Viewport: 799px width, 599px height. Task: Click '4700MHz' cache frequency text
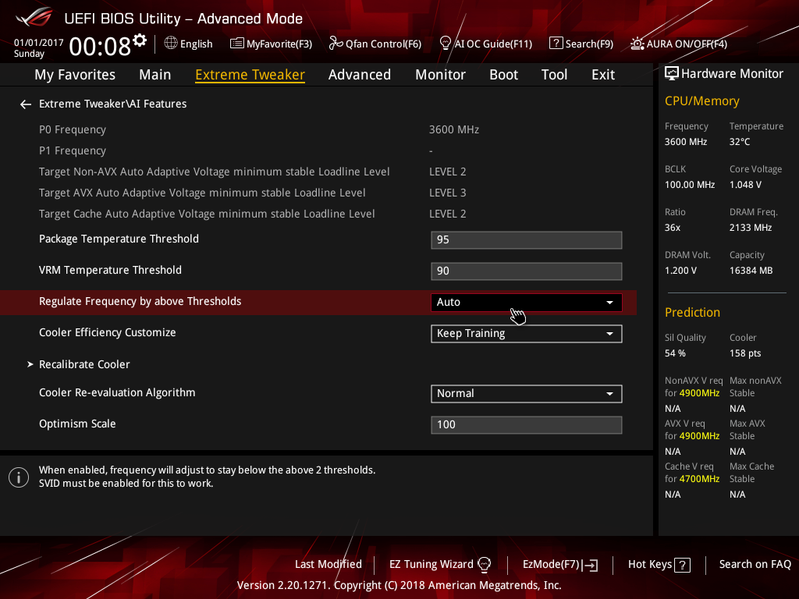point(699,479)
